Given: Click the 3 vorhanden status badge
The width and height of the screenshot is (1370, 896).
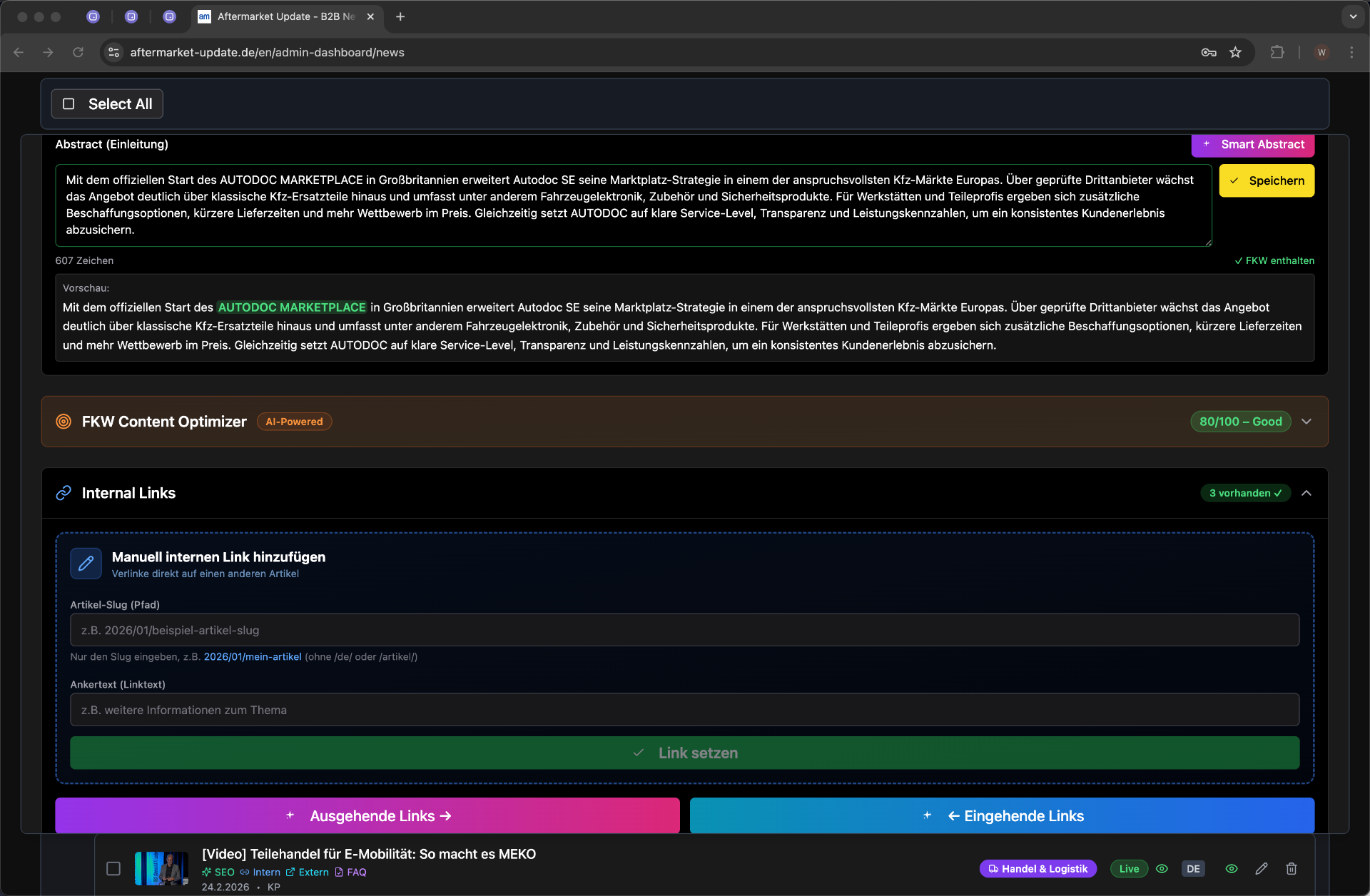Looking at the screenshot, I should [1245, 493].
